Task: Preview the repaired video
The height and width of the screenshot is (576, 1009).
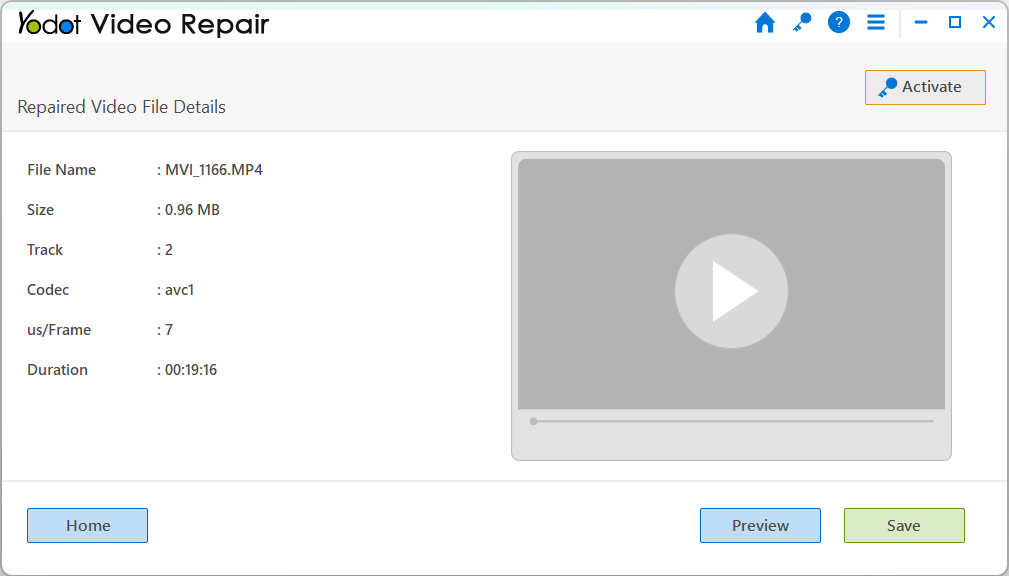Action: 760,525
